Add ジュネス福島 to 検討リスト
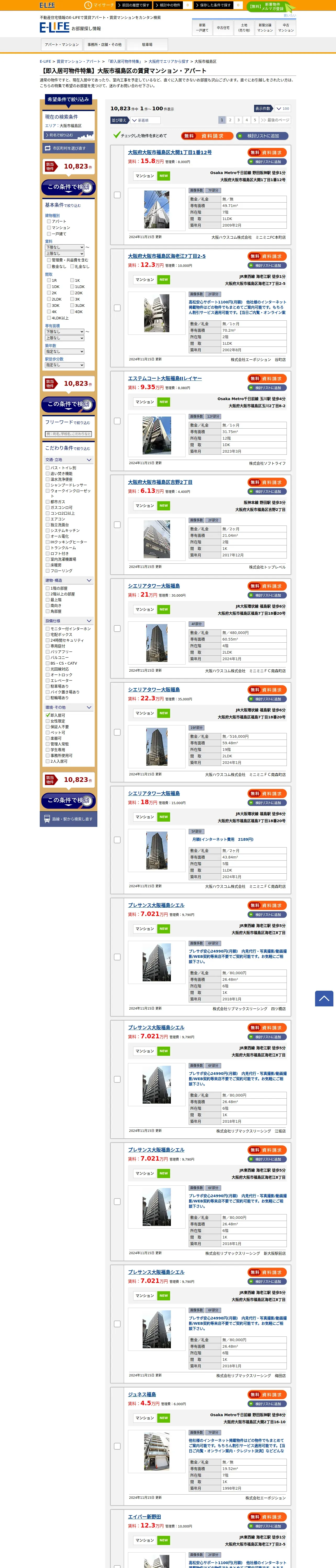 click(x=267, y=1403)
